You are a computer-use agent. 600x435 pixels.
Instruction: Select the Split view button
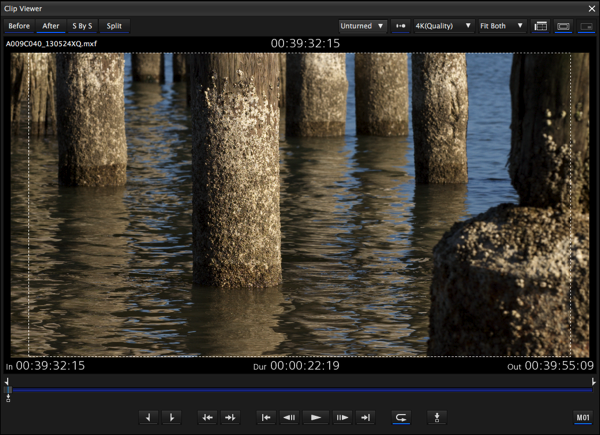[115, 26]
